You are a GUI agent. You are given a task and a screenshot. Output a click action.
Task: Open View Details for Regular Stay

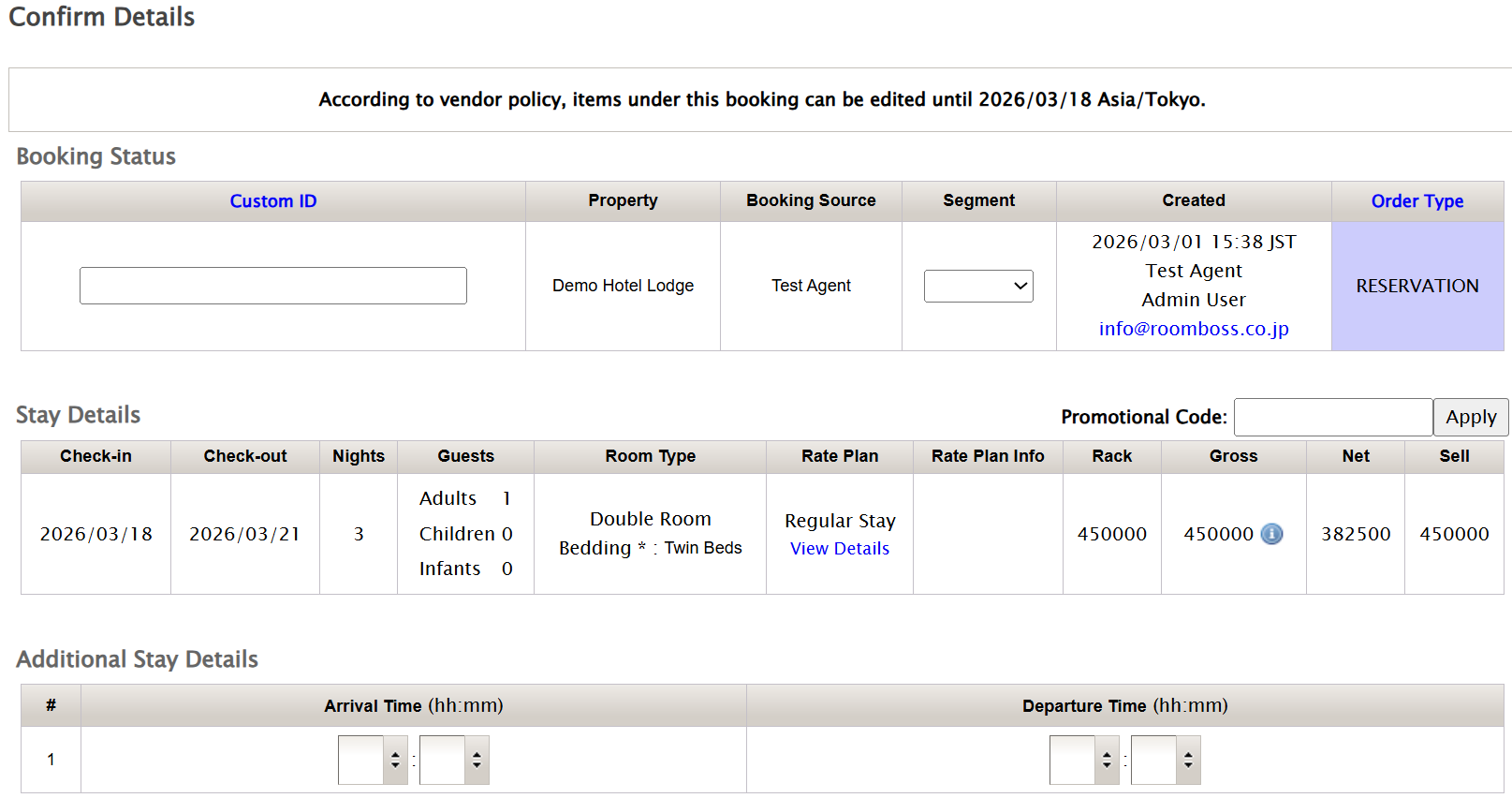point(839,549)
